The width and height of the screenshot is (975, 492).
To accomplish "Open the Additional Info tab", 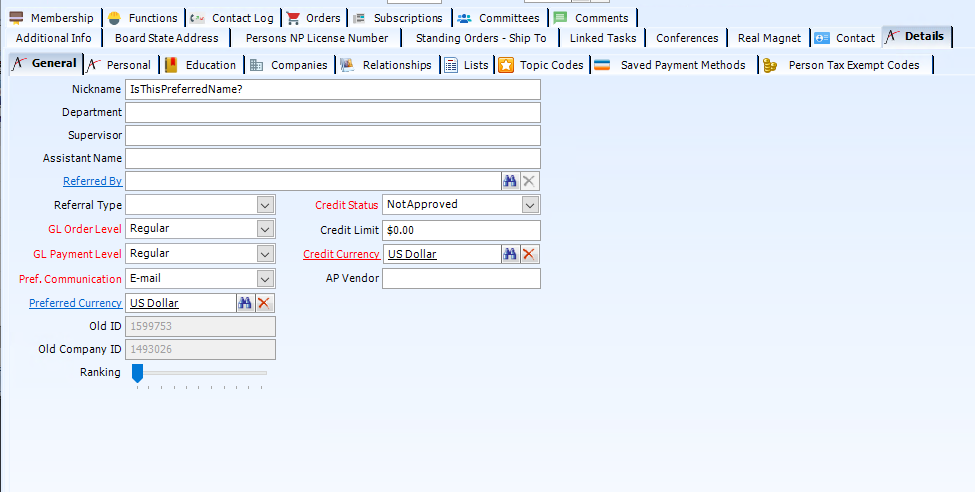I will 53,38.
